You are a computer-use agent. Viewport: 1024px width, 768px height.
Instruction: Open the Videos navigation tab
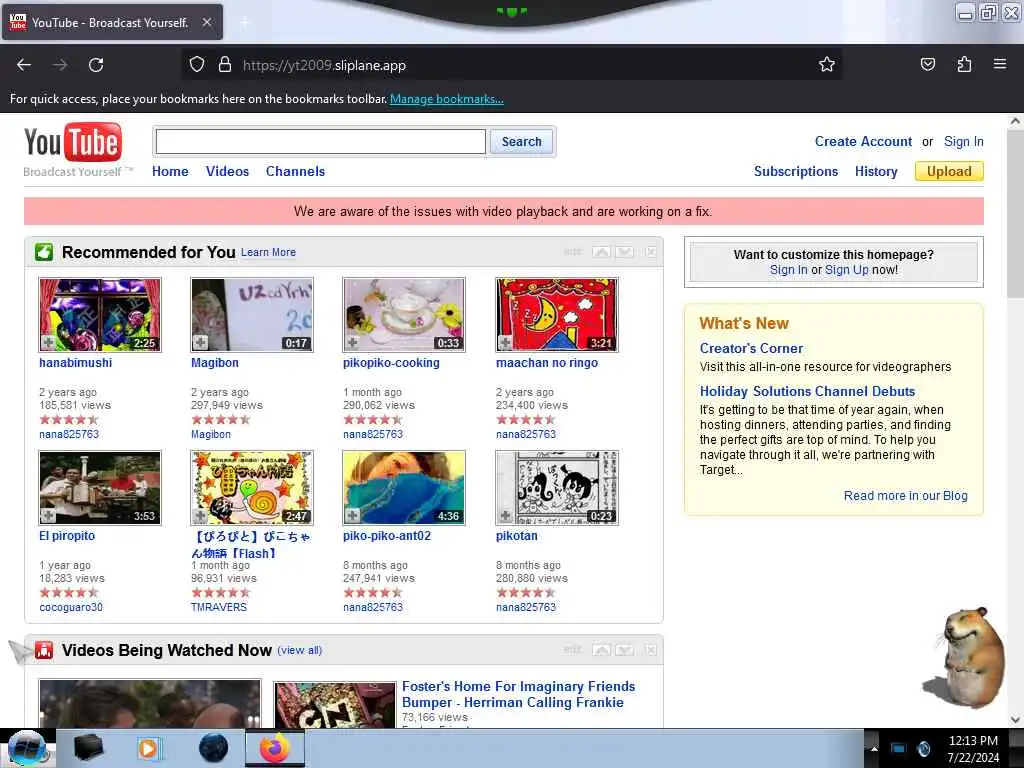point(227,171)
